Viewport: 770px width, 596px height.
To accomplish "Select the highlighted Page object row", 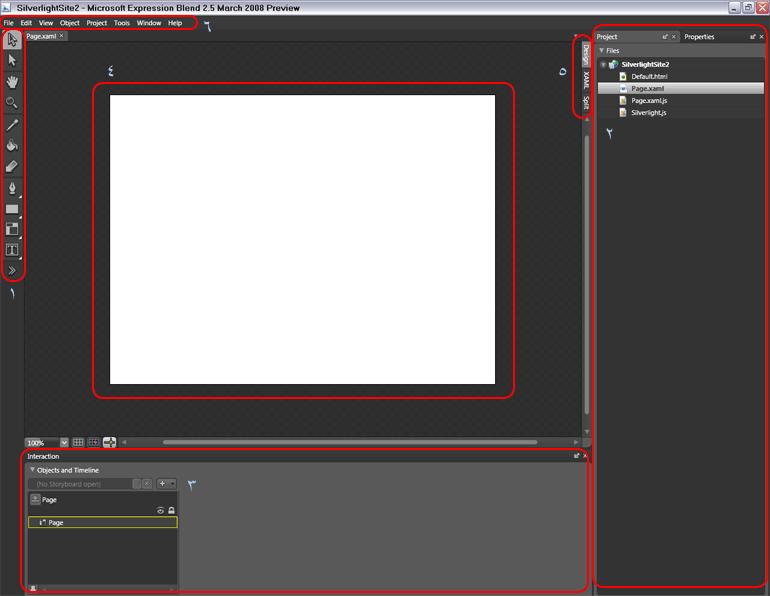I will 103,522.
